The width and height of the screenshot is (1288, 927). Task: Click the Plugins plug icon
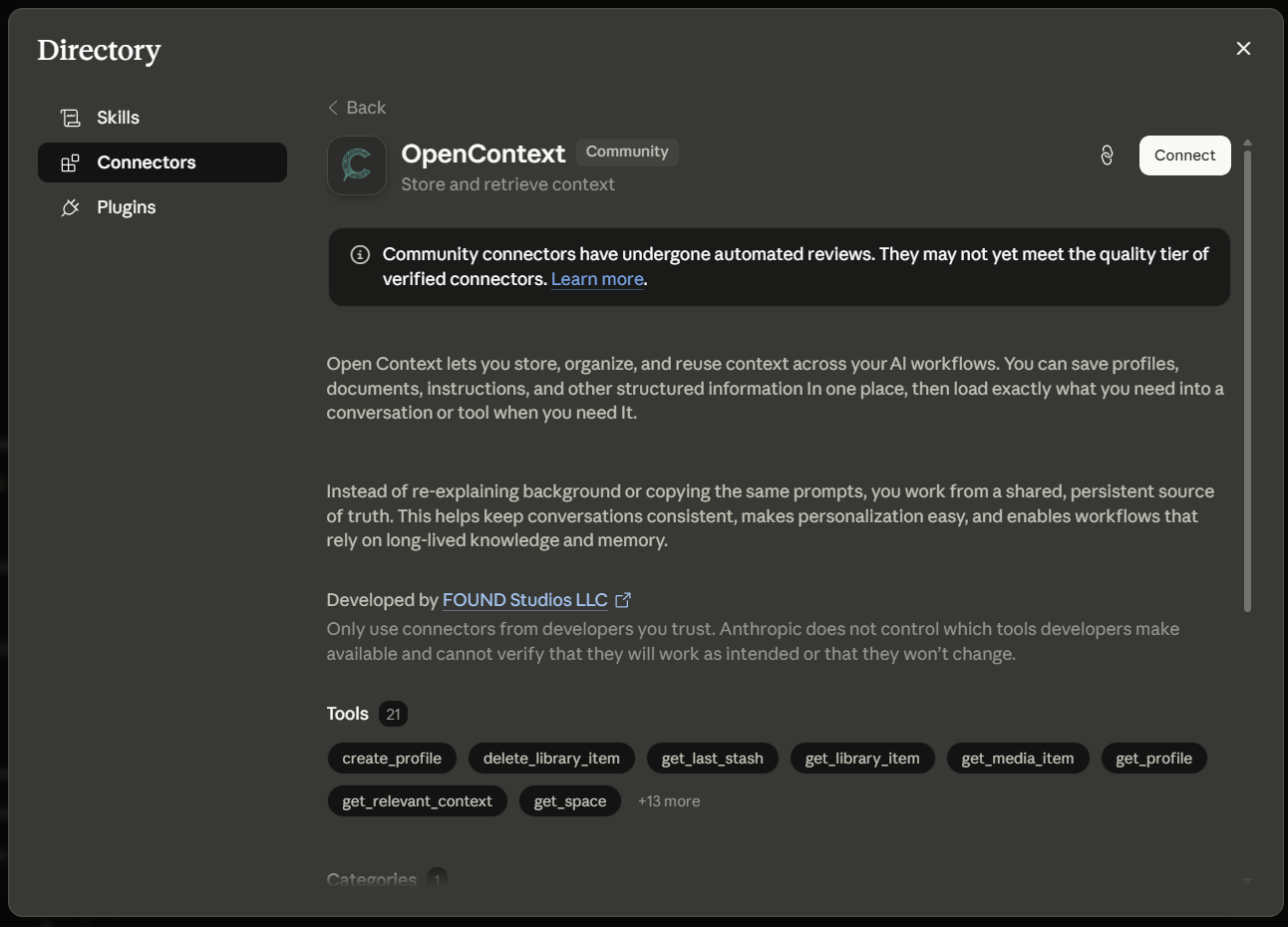click(70, 207)
